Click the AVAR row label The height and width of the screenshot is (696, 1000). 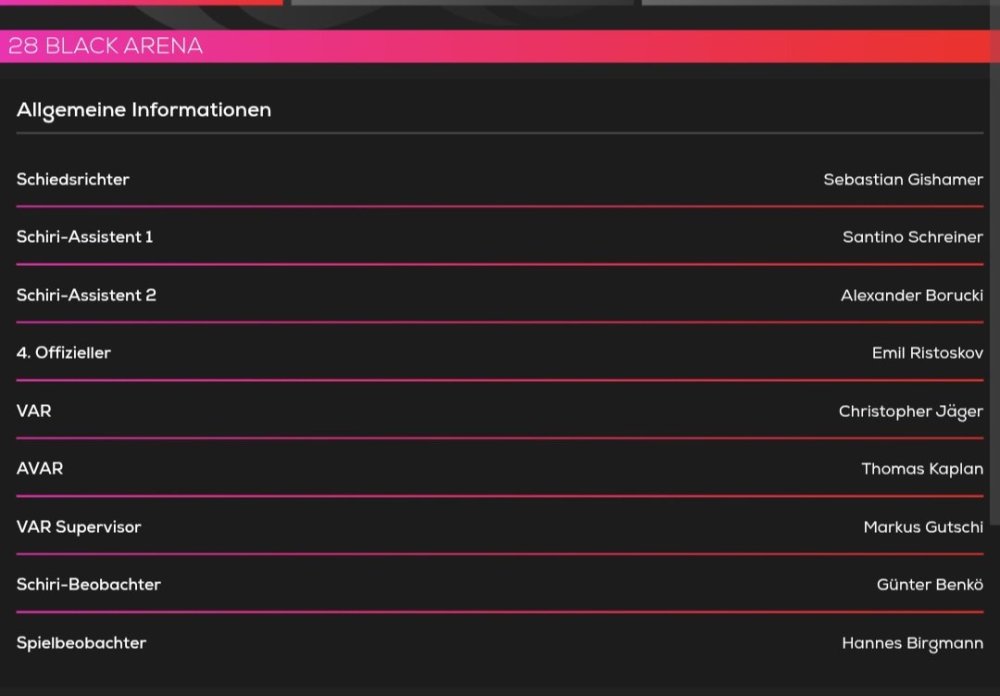click(x=40, y=469)
